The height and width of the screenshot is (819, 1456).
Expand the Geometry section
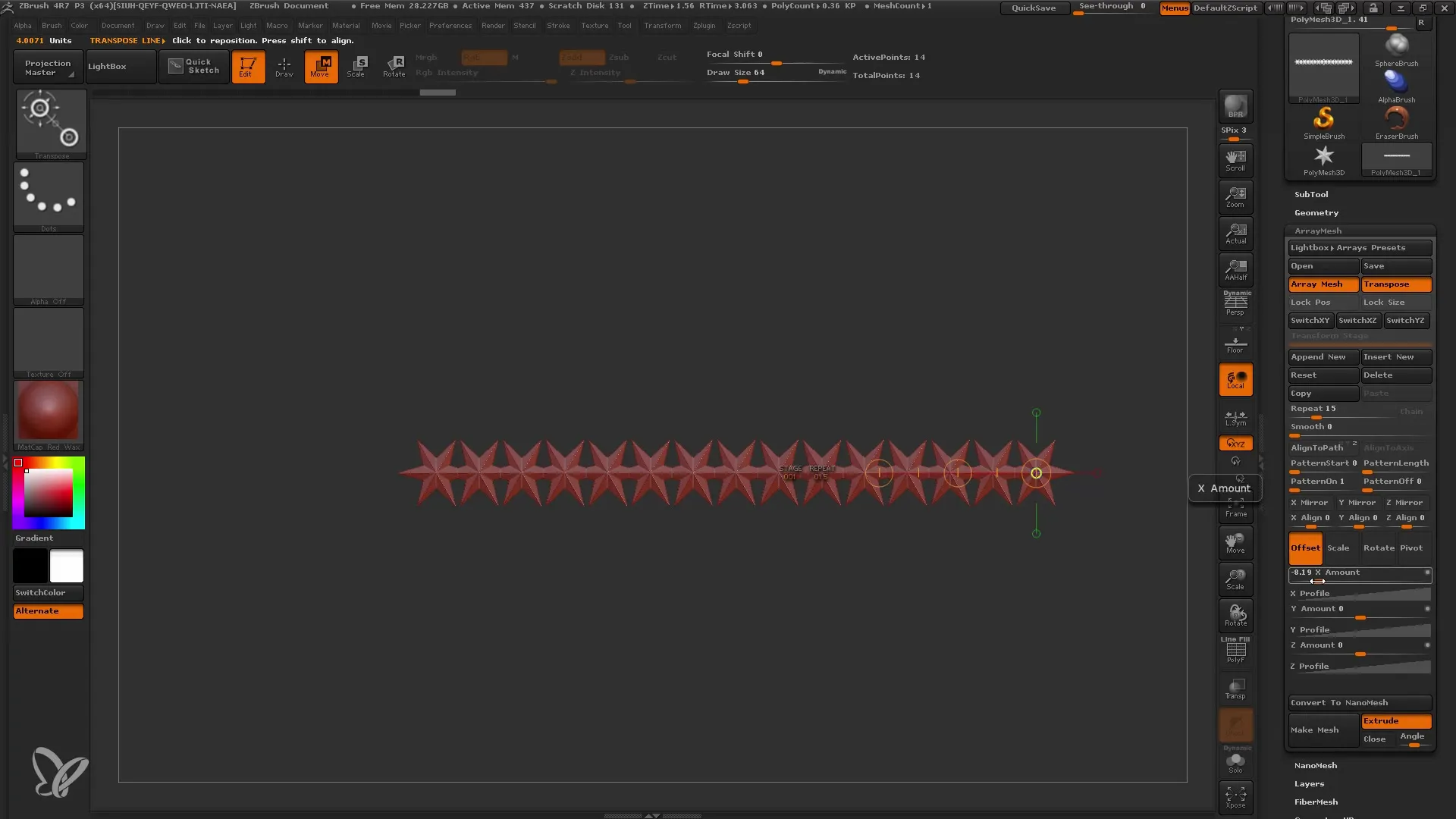1316,213
